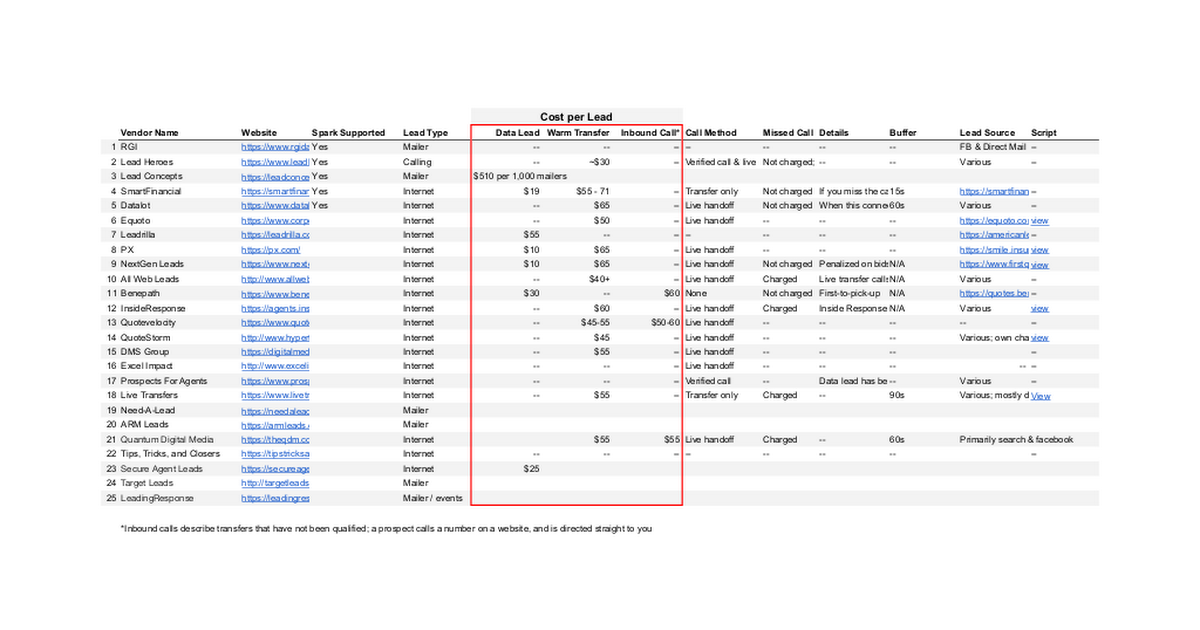Open the RGI website link

click(x=275, y=147)
